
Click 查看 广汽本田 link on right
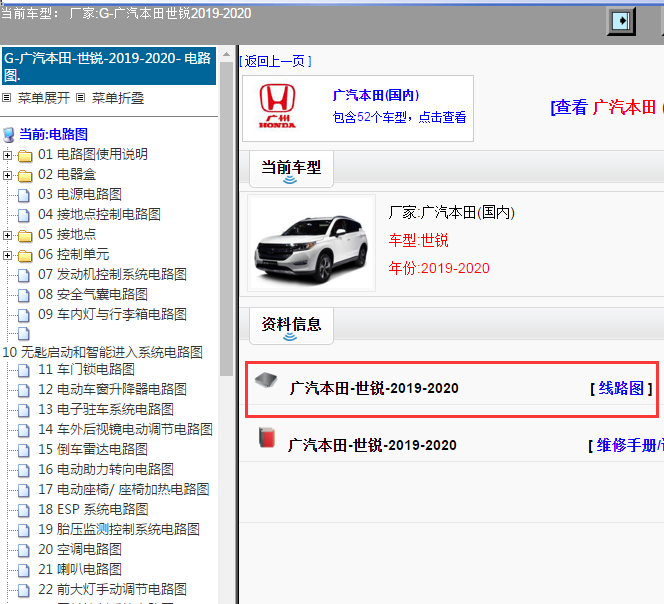tap(607, 107)
